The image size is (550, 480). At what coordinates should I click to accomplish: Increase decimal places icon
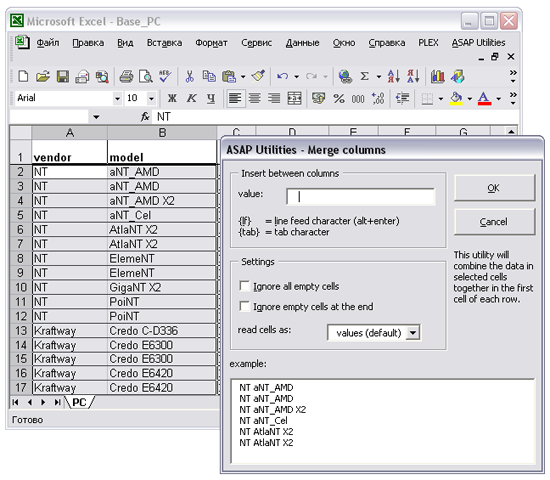point(378,98)
